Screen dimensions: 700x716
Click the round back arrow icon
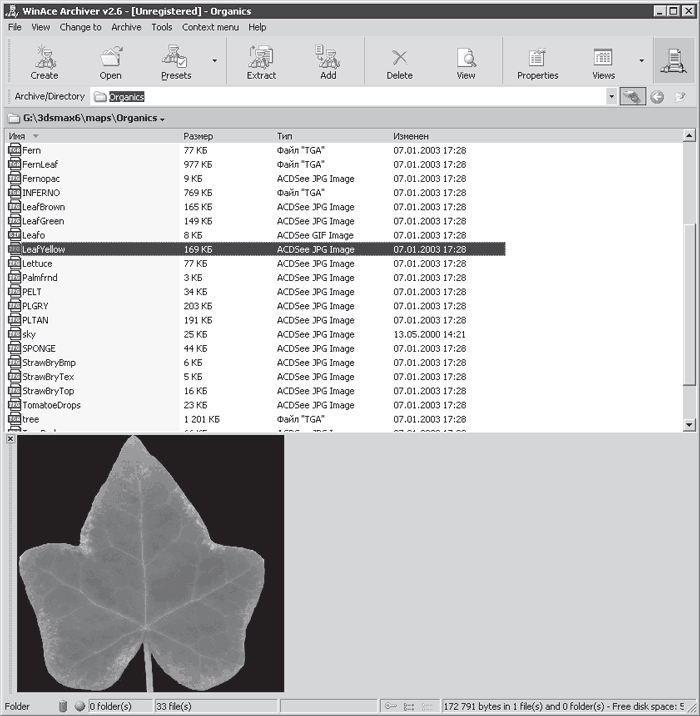[x=657, y=97]
